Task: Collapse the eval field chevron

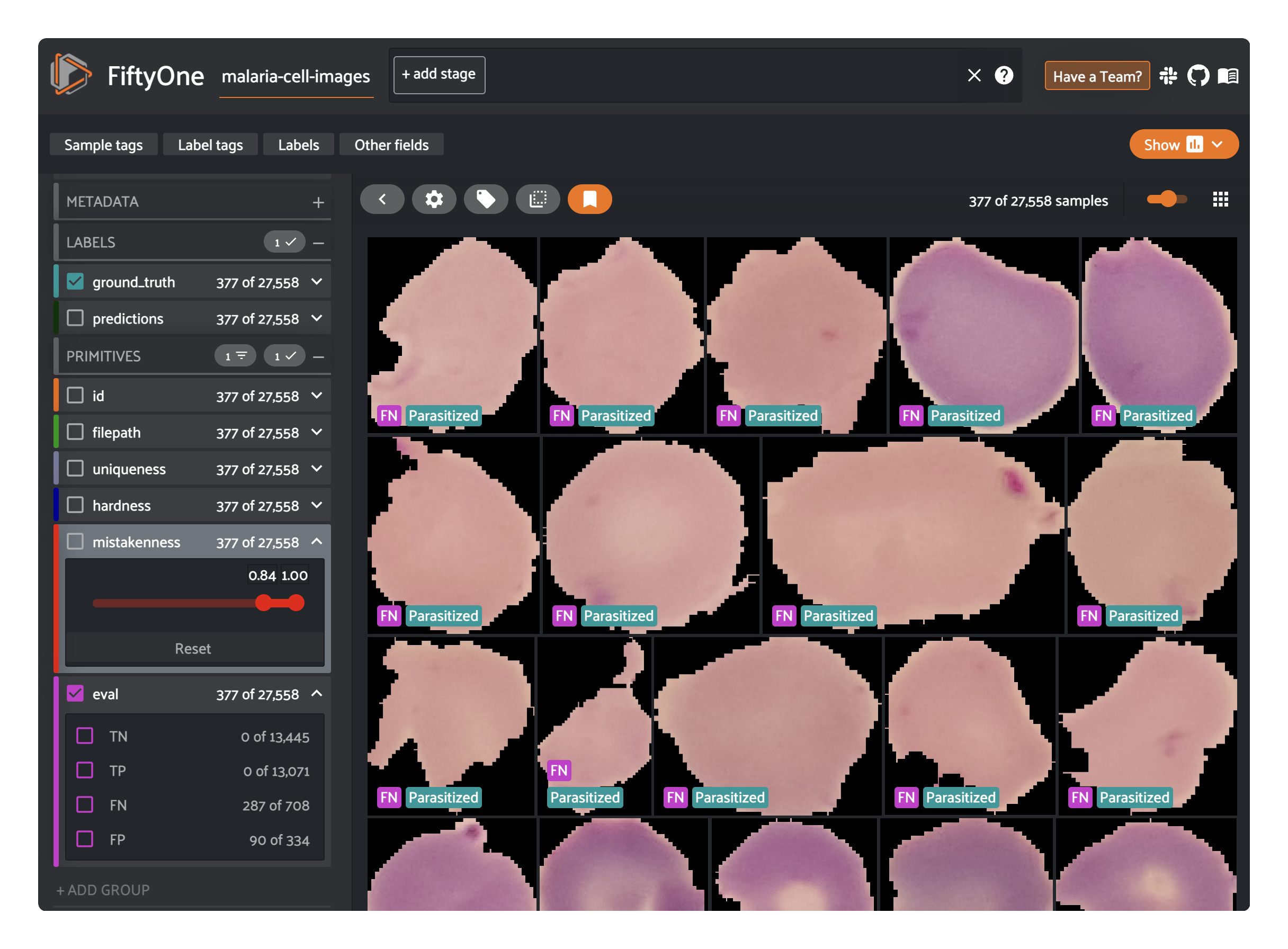Action: pyautogui.click(x=317, y=694)
